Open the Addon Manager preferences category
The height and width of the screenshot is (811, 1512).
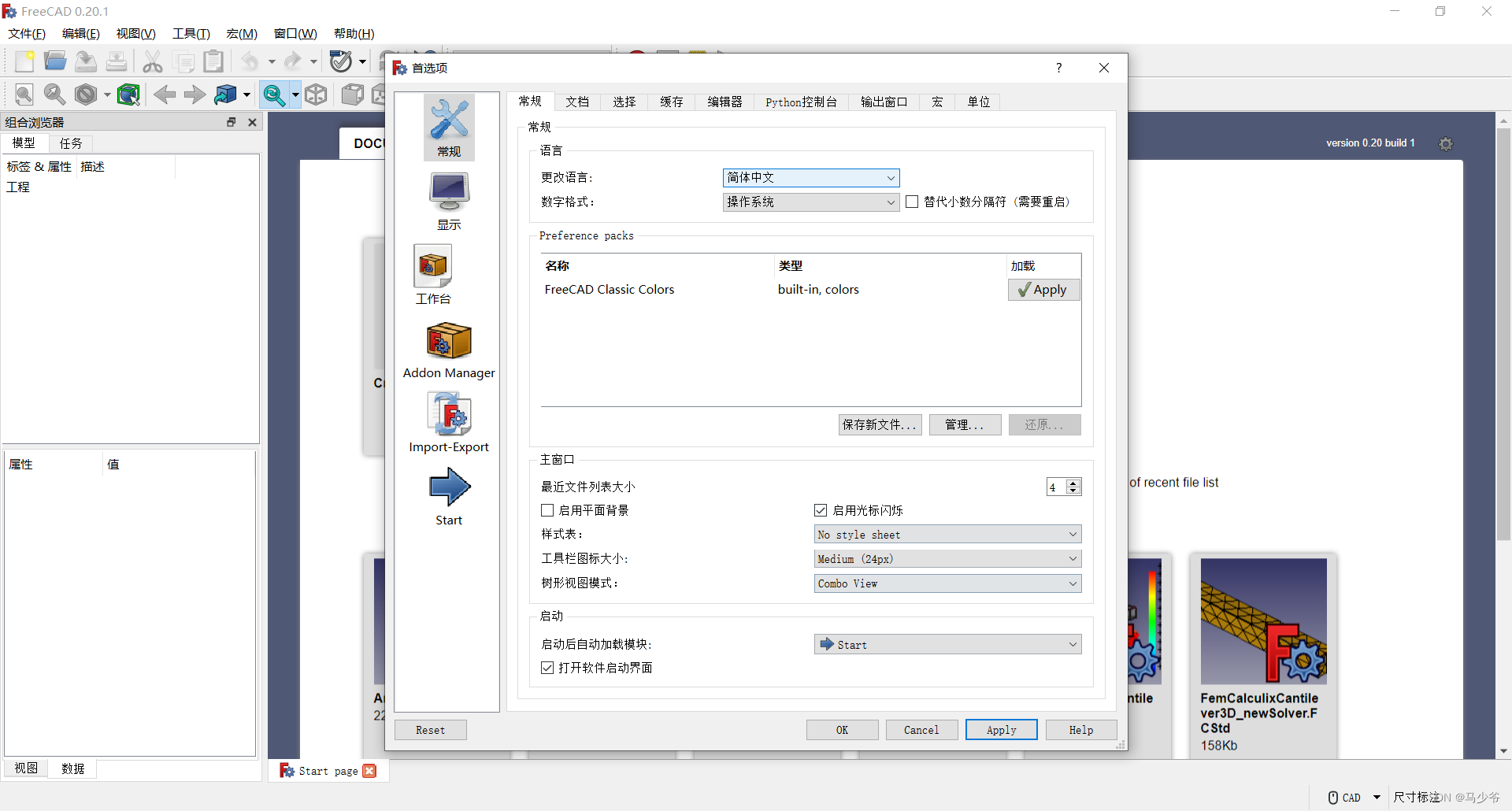tap(449, 350)
